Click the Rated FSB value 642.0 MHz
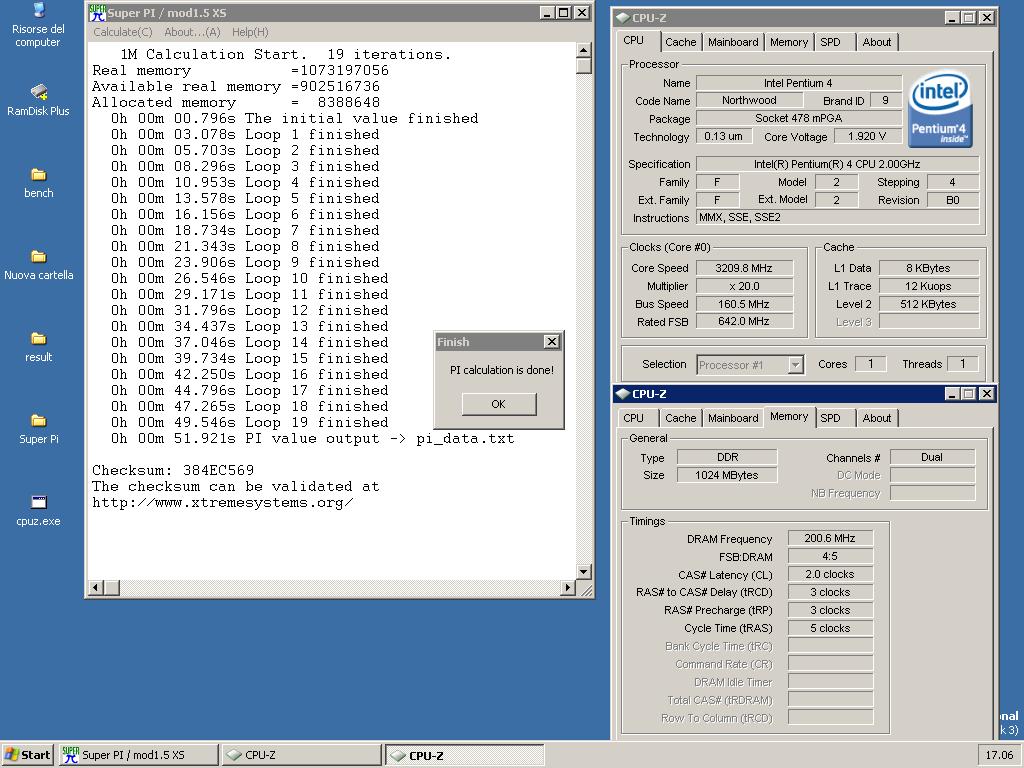The height and width of the screenshot is (768, 1024). 744,321
